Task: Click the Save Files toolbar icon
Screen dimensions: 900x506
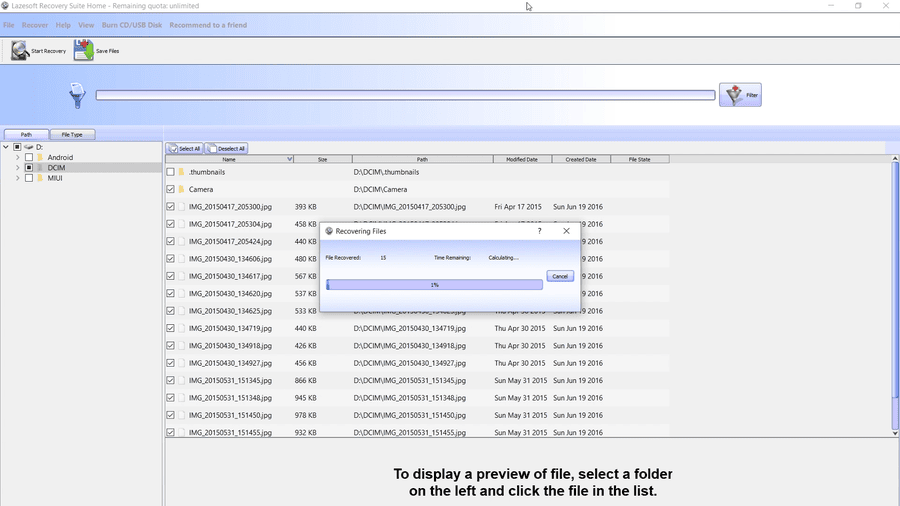Action: pos(83,50)
